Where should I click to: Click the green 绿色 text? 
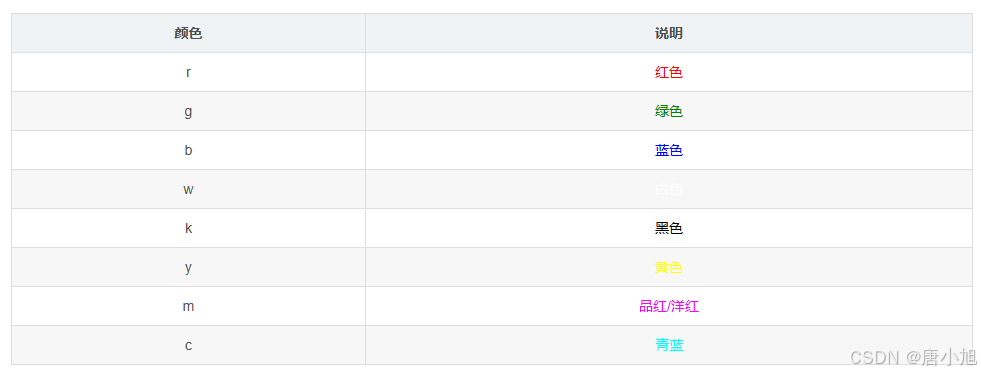coord(669,111)
